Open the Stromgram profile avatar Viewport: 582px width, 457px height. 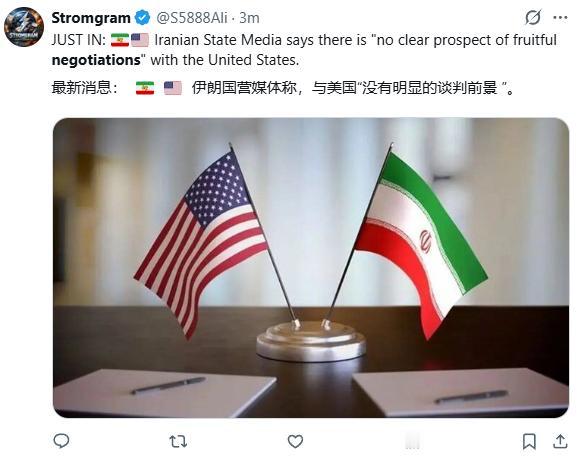(x=24, y=27)
